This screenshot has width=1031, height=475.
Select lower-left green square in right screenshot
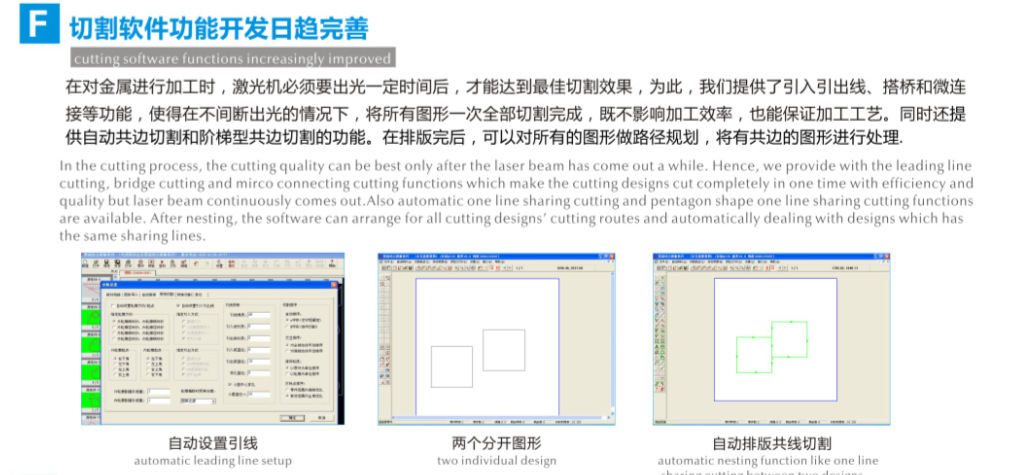pyautogui.click(x=753, y=354)
